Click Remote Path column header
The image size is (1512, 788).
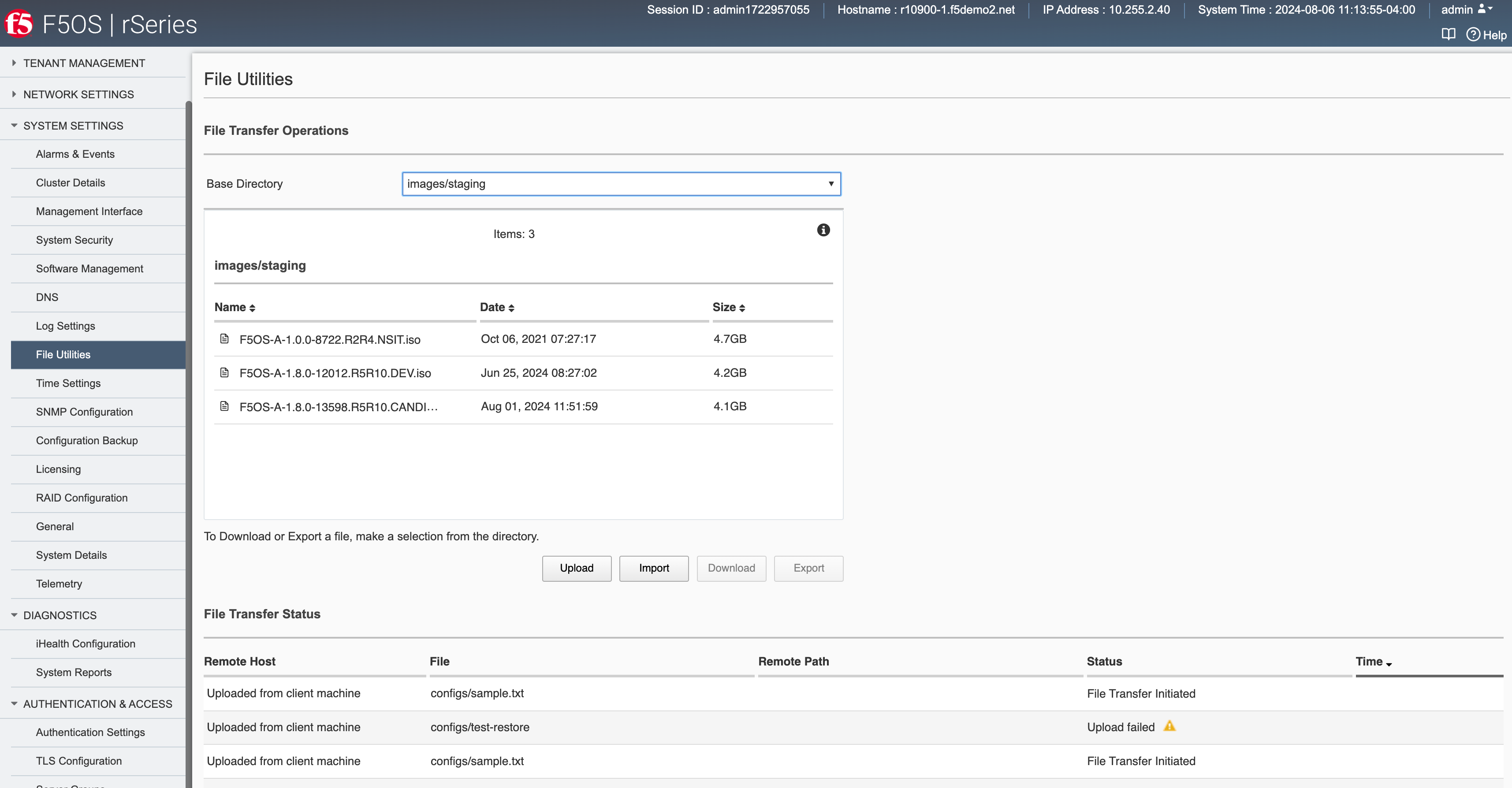793,661
